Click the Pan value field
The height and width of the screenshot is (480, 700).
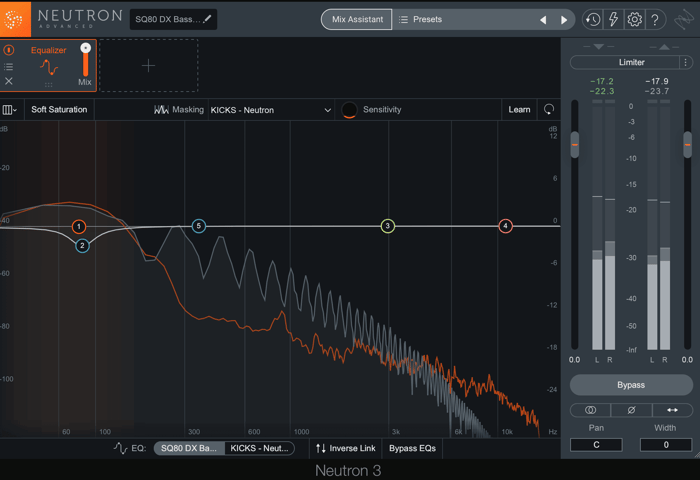tap(596, 445)
